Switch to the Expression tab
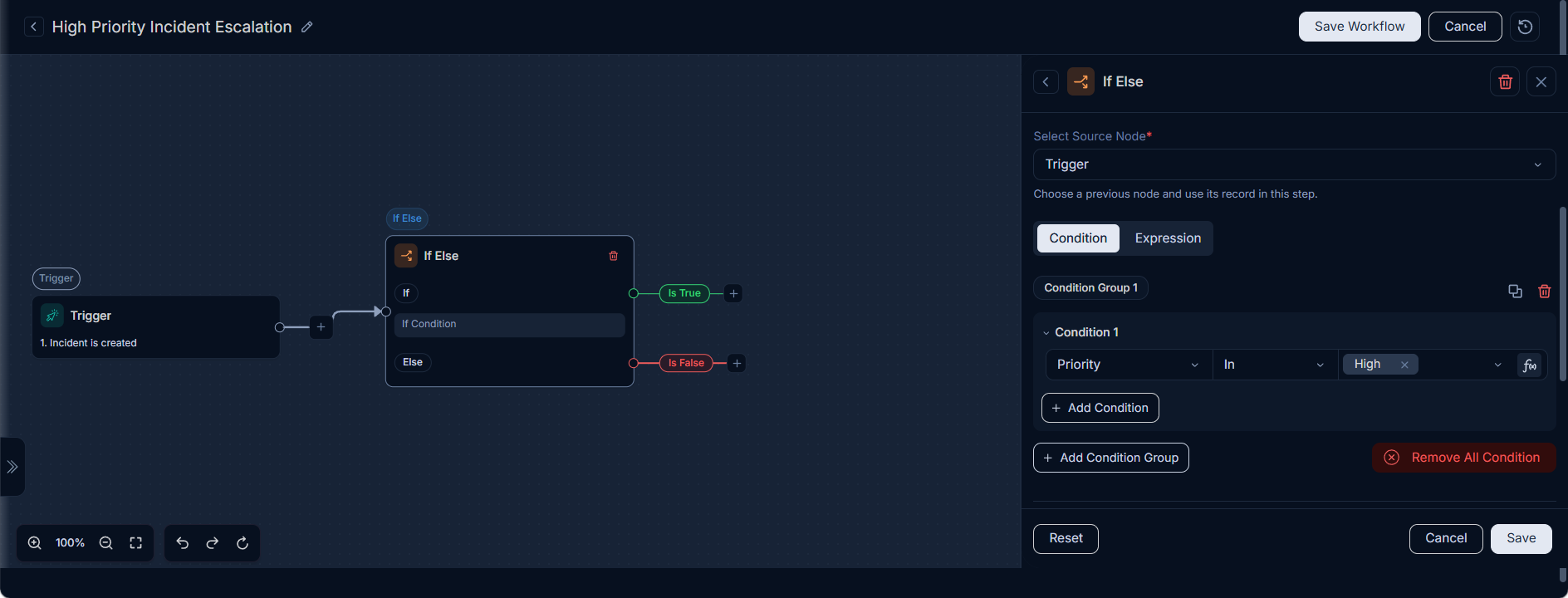1568x598 pixels. pyautogui.click(x=1168, y=238)
